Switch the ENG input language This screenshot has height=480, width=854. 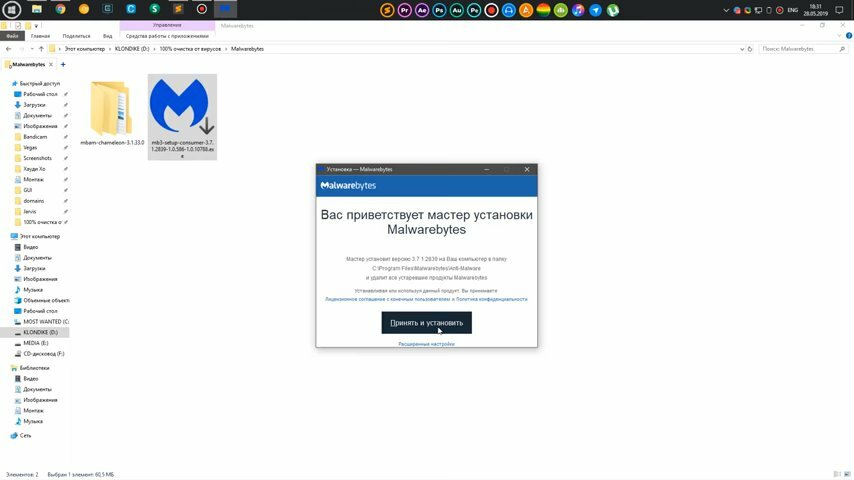pyautogui.click(x=793, y=10)
